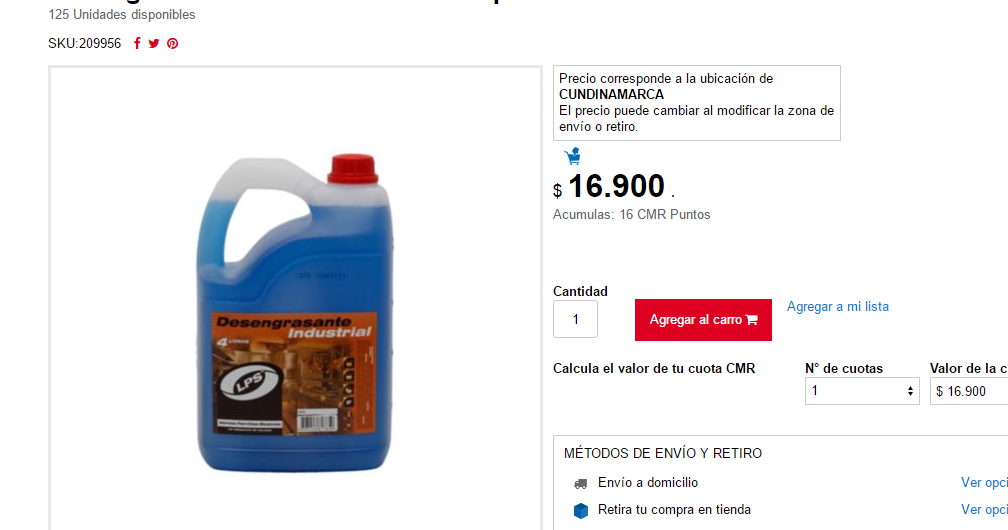Click the 16.900 price text
Image resolution: width=1008 pixels, height=530 pixels.
click(x=616, y=187)
